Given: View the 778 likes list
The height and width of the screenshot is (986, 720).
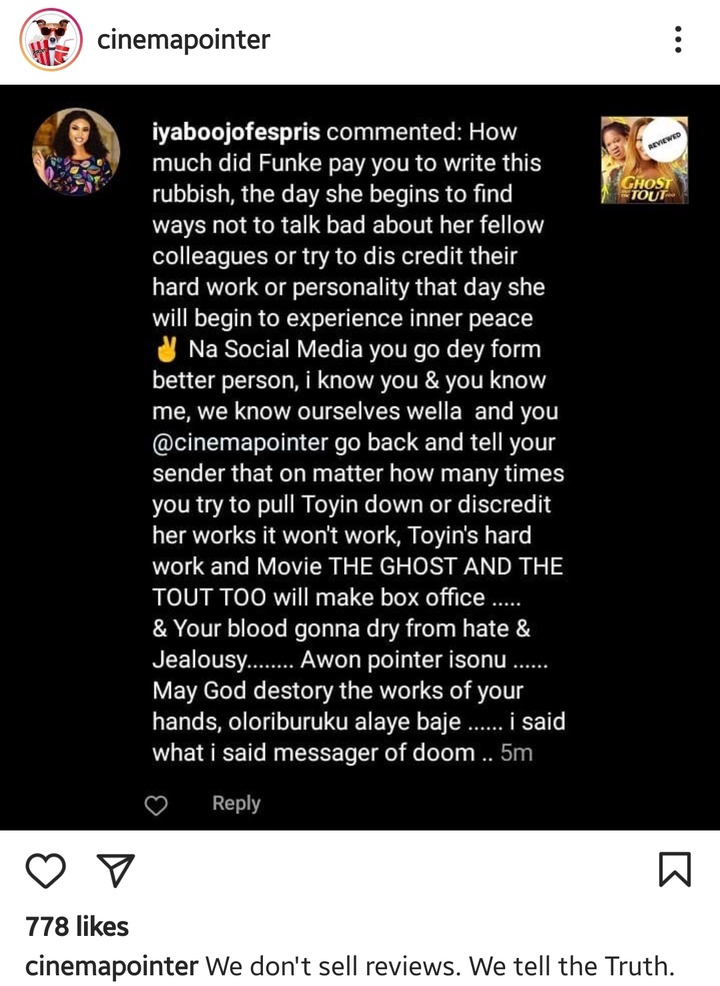Looking at the screenshot, I should pos(77,927).
